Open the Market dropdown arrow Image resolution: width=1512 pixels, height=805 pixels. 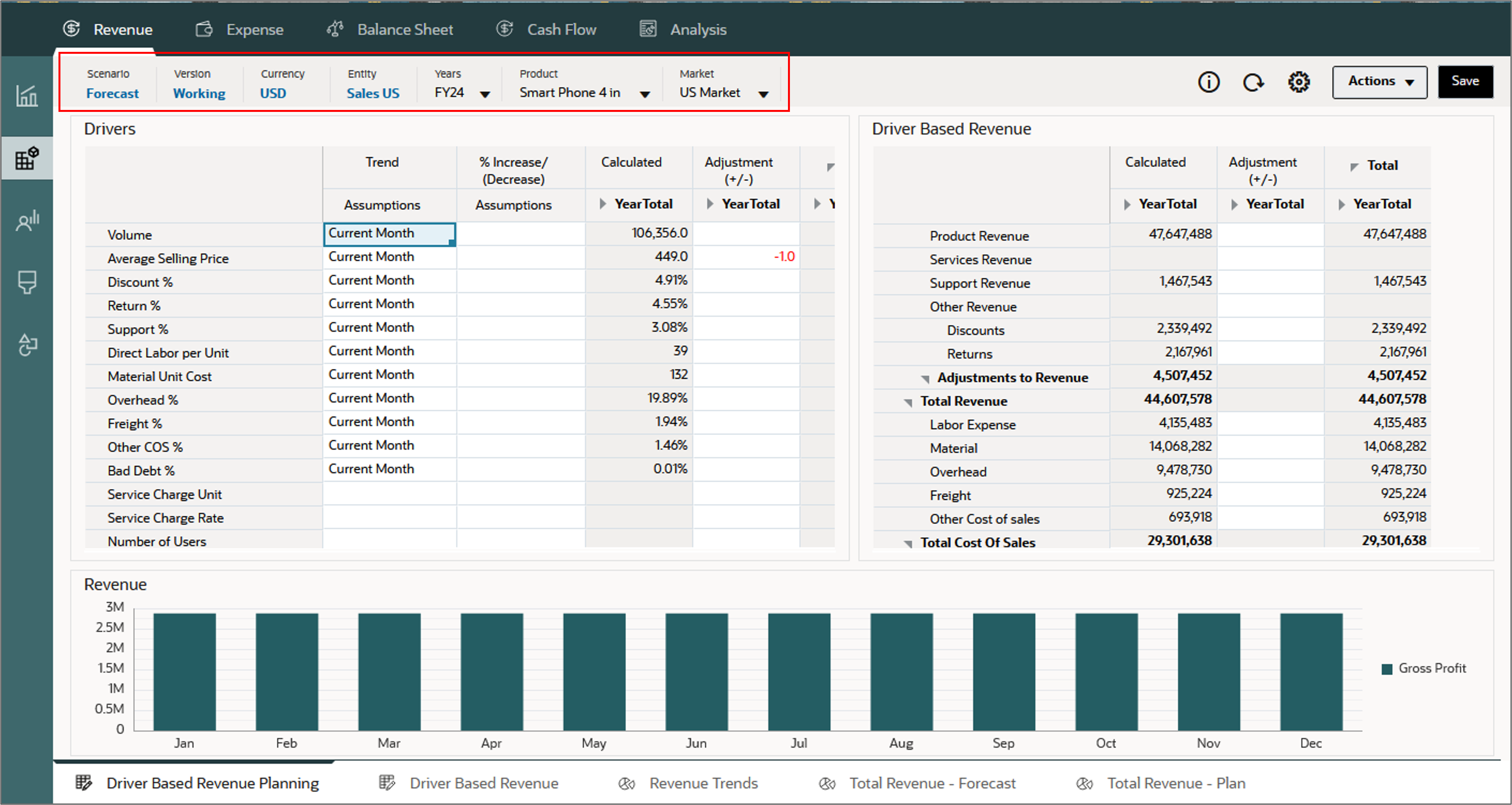[x=763, y=94]
